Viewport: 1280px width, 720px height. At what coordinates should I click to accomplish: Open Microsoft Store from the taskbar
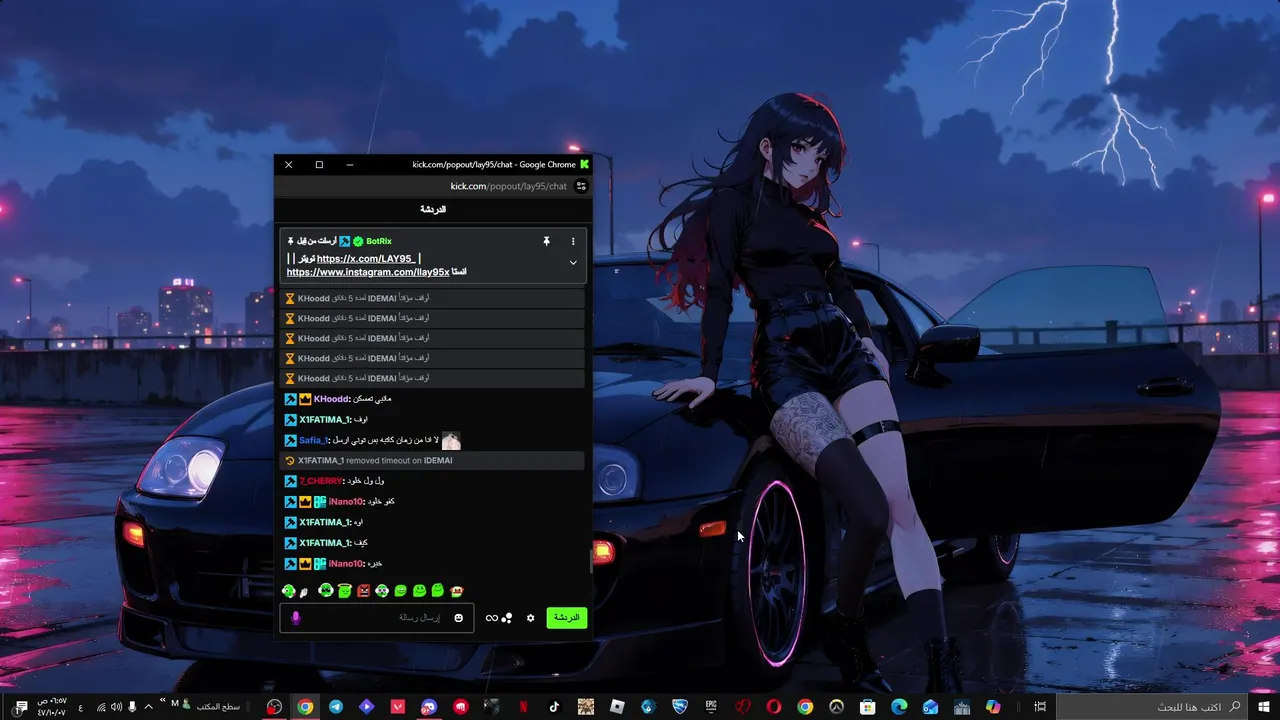tap(868, 707)
